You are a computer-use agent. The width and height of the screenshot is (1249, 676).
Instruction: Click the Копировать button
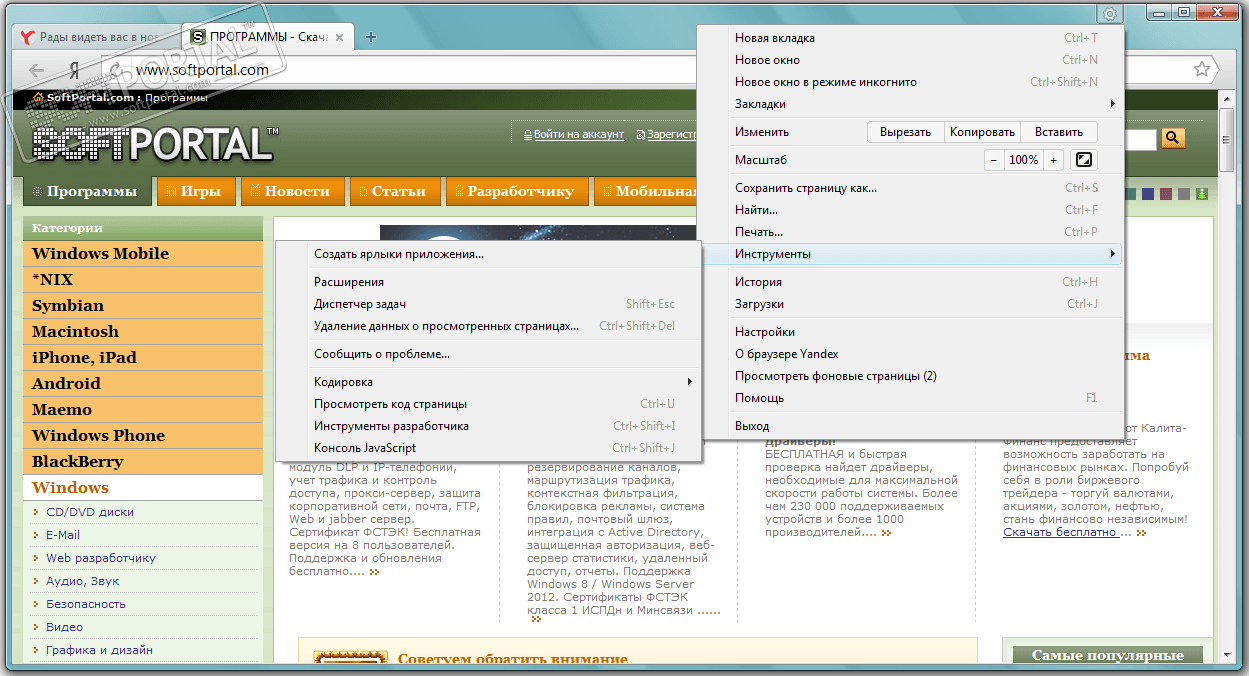982,132
